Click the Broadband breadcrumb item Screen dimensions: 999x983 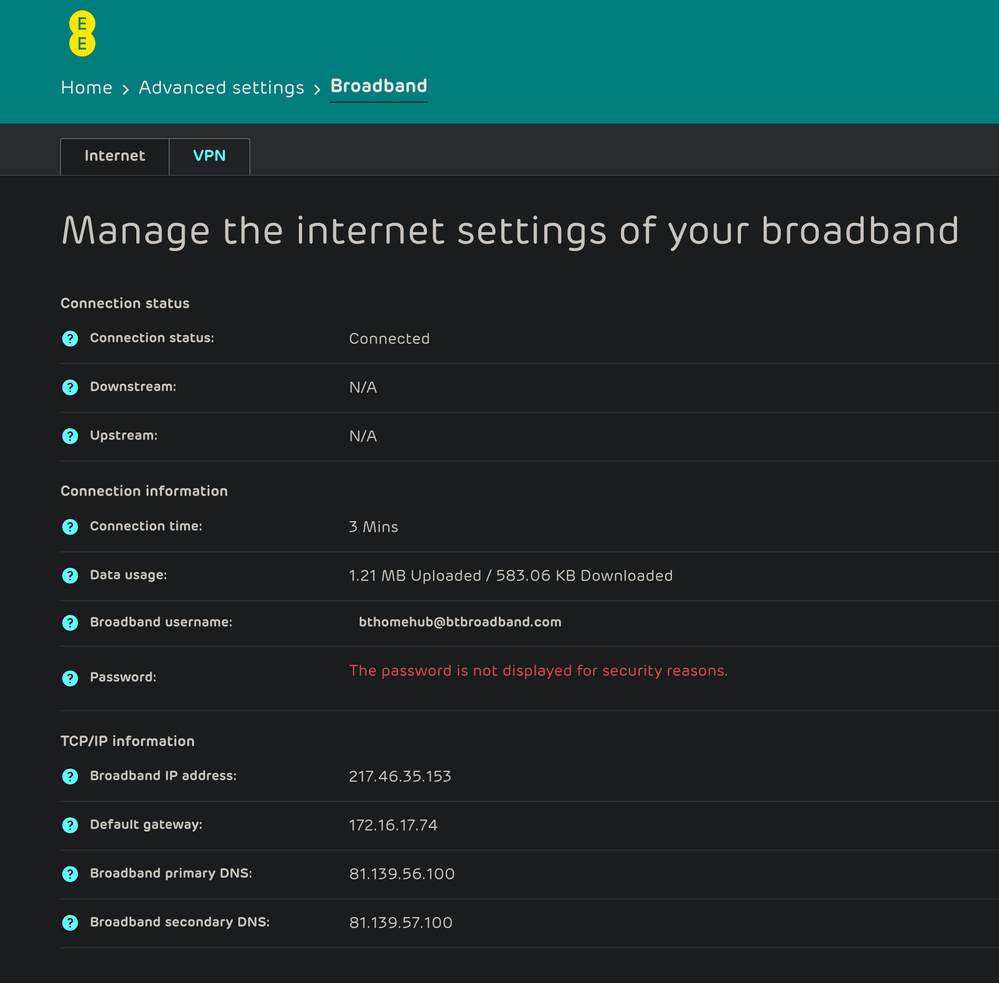379,86
